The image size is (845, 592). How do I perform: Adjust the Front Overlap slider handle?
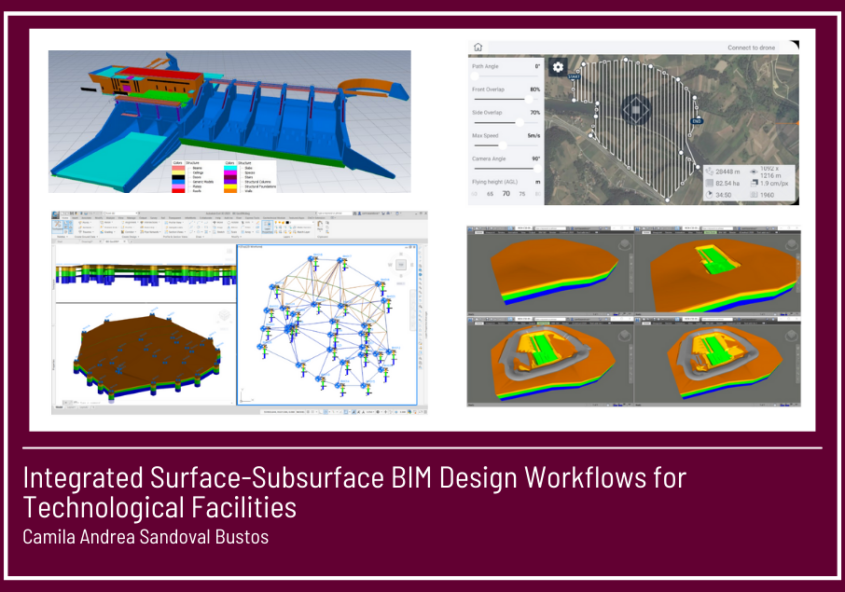(x=528, y=99)
